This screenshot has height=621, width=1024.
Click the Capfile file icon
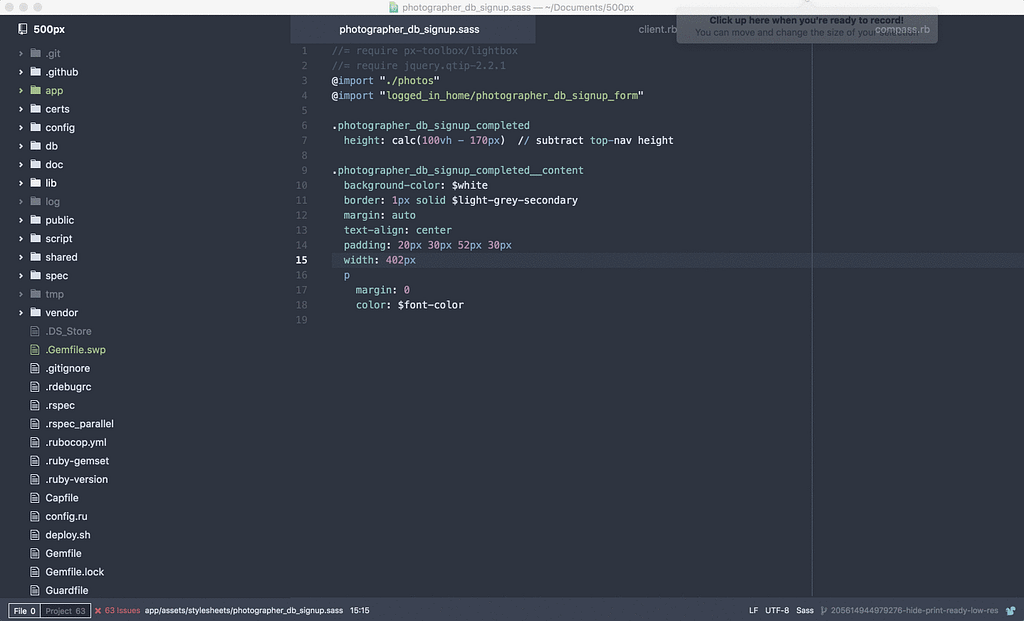35,498
